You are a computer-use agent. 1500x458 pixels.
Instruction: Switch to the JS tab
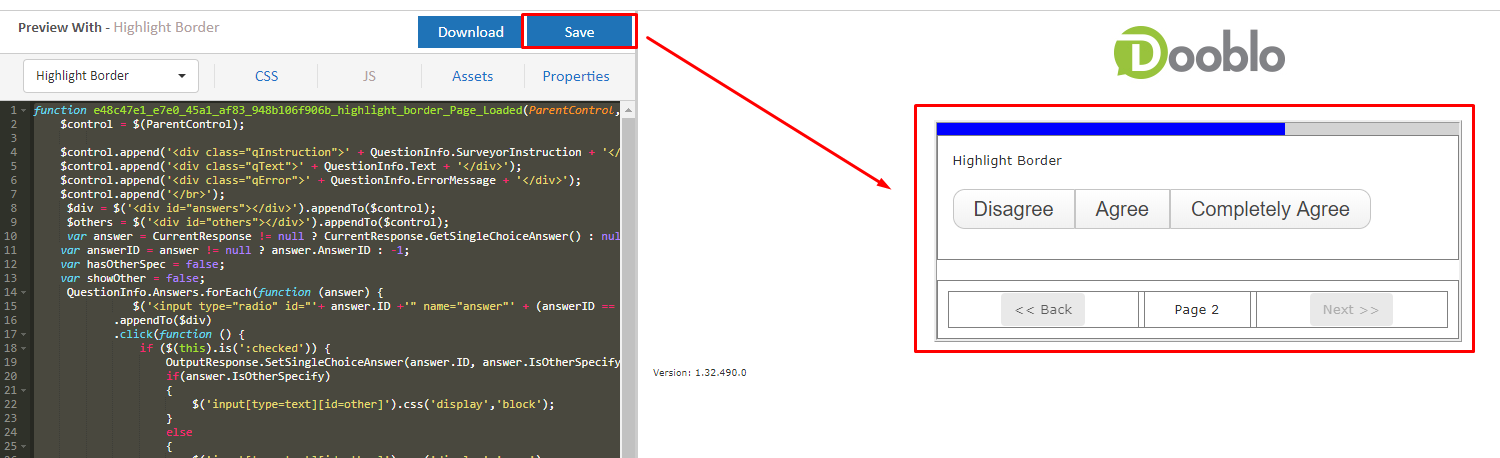tap(369, 76)
